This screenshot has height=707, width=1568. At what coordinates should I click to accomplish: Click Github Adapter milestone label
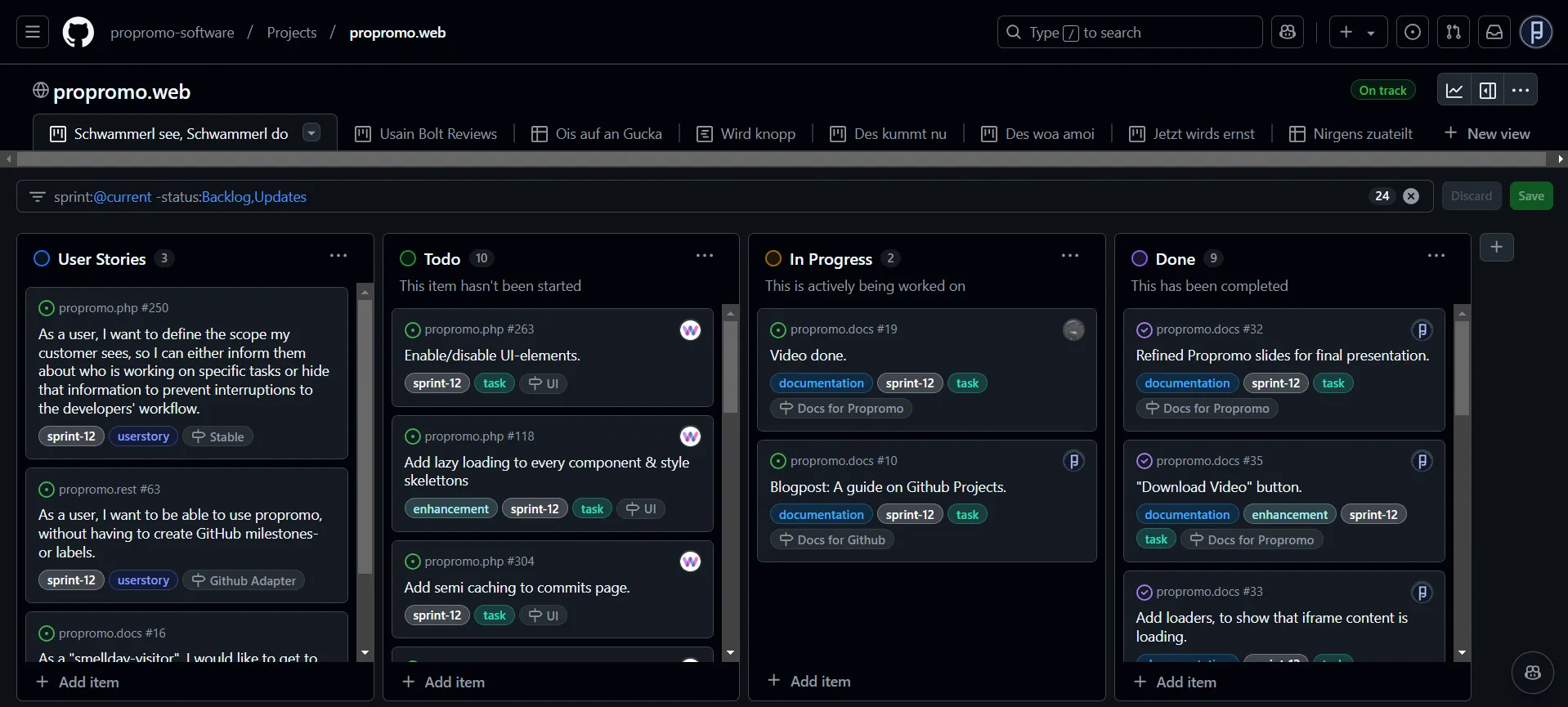click(x=244, y=580)
